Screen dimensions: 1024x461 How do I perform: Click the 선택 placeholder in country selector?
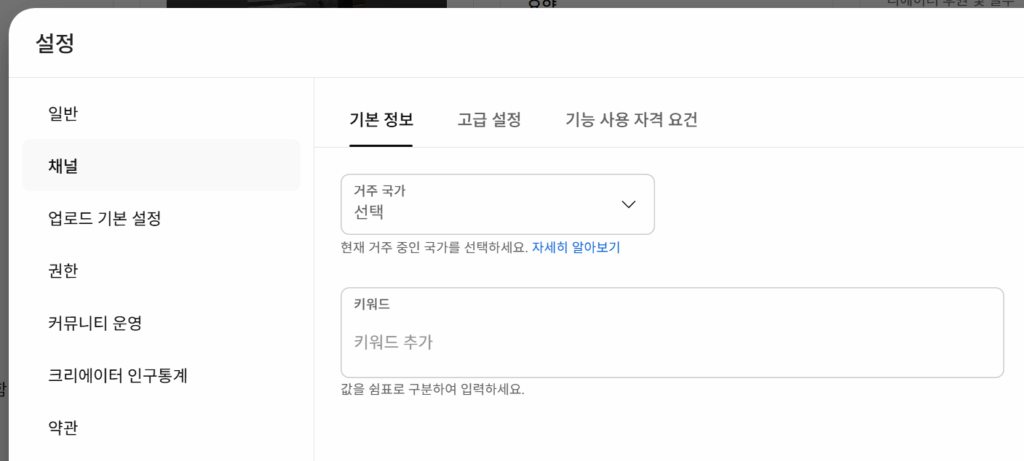[x=369, y=212]
